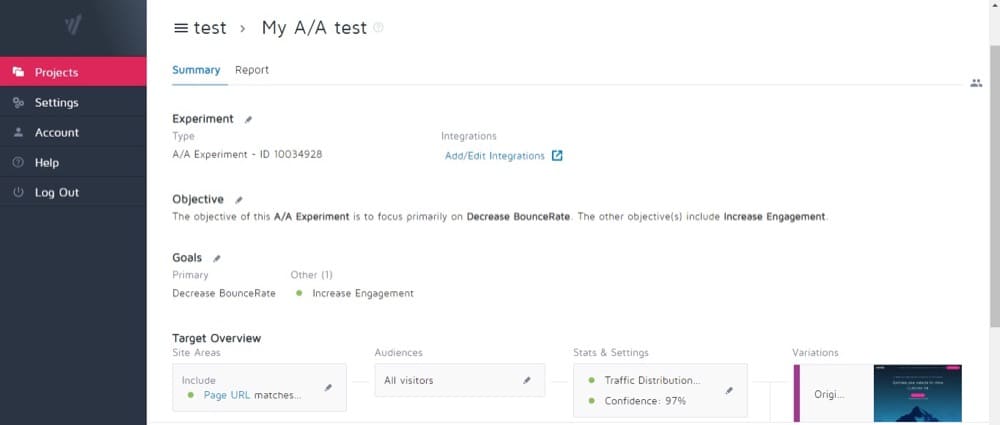Go to Settings in the sidebar

(56, 102)
